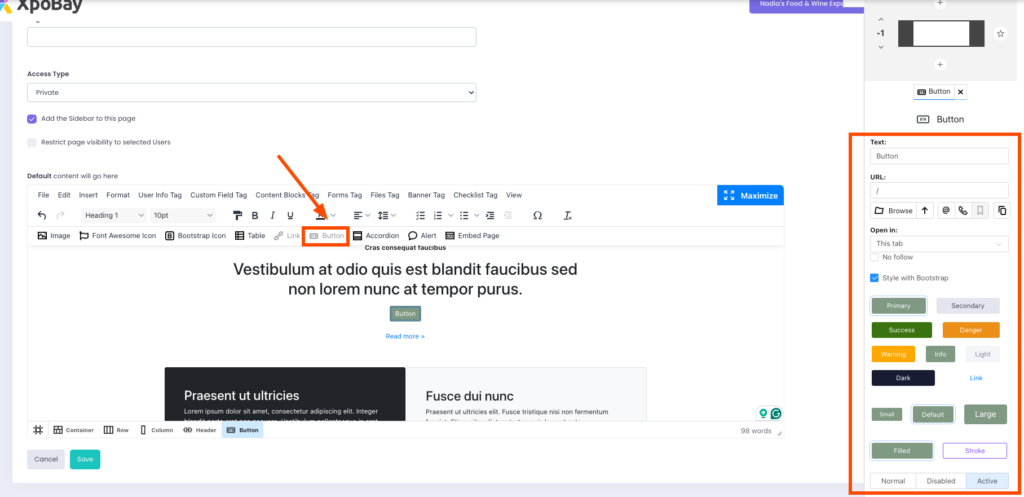Insert a Font Awesome Icon
The height and width of the screenshot is (497, 1024).
tap(118, 236)
